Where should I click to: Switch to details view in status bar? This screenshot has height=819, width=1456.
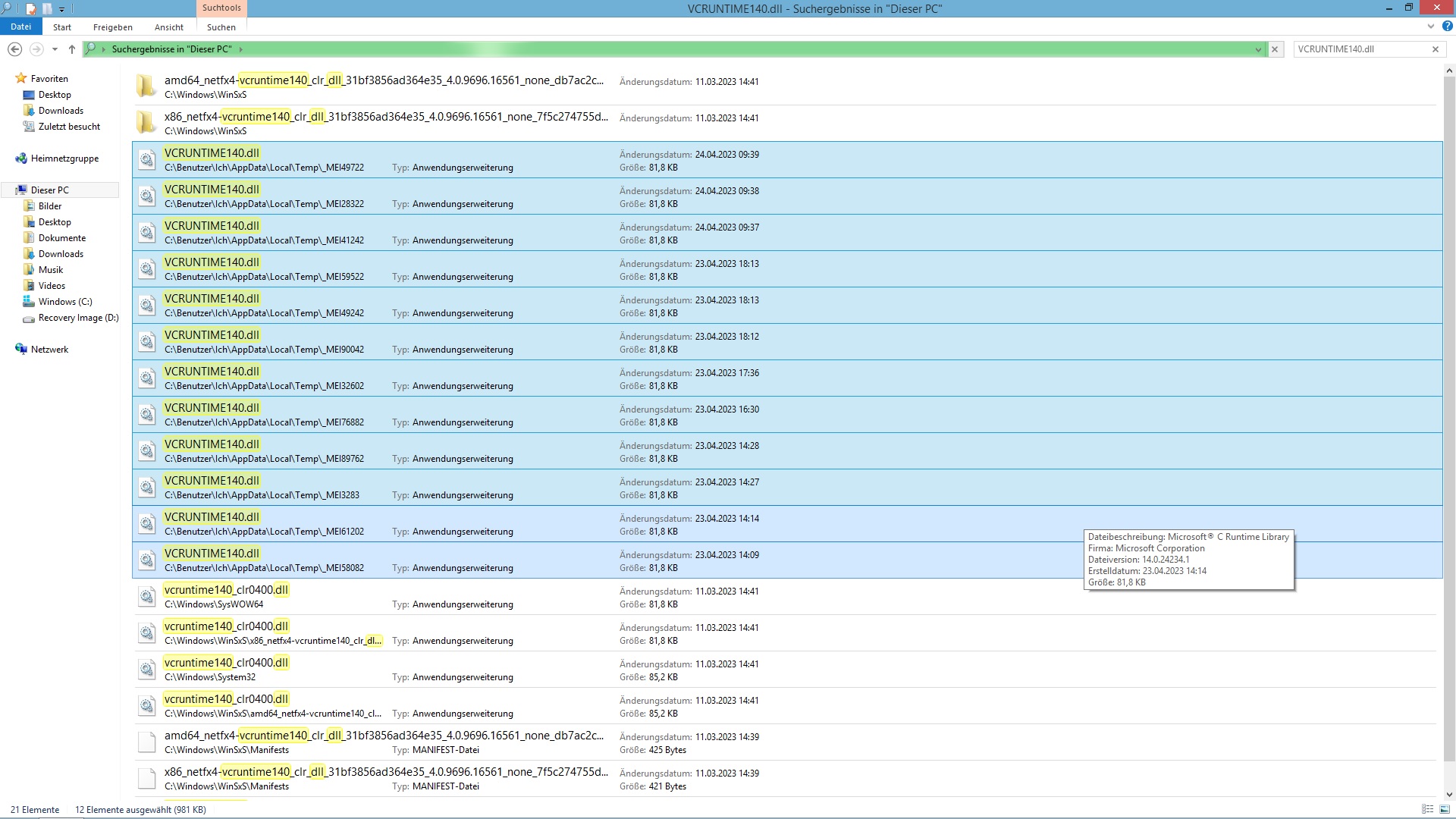[x=1427, y=809]
